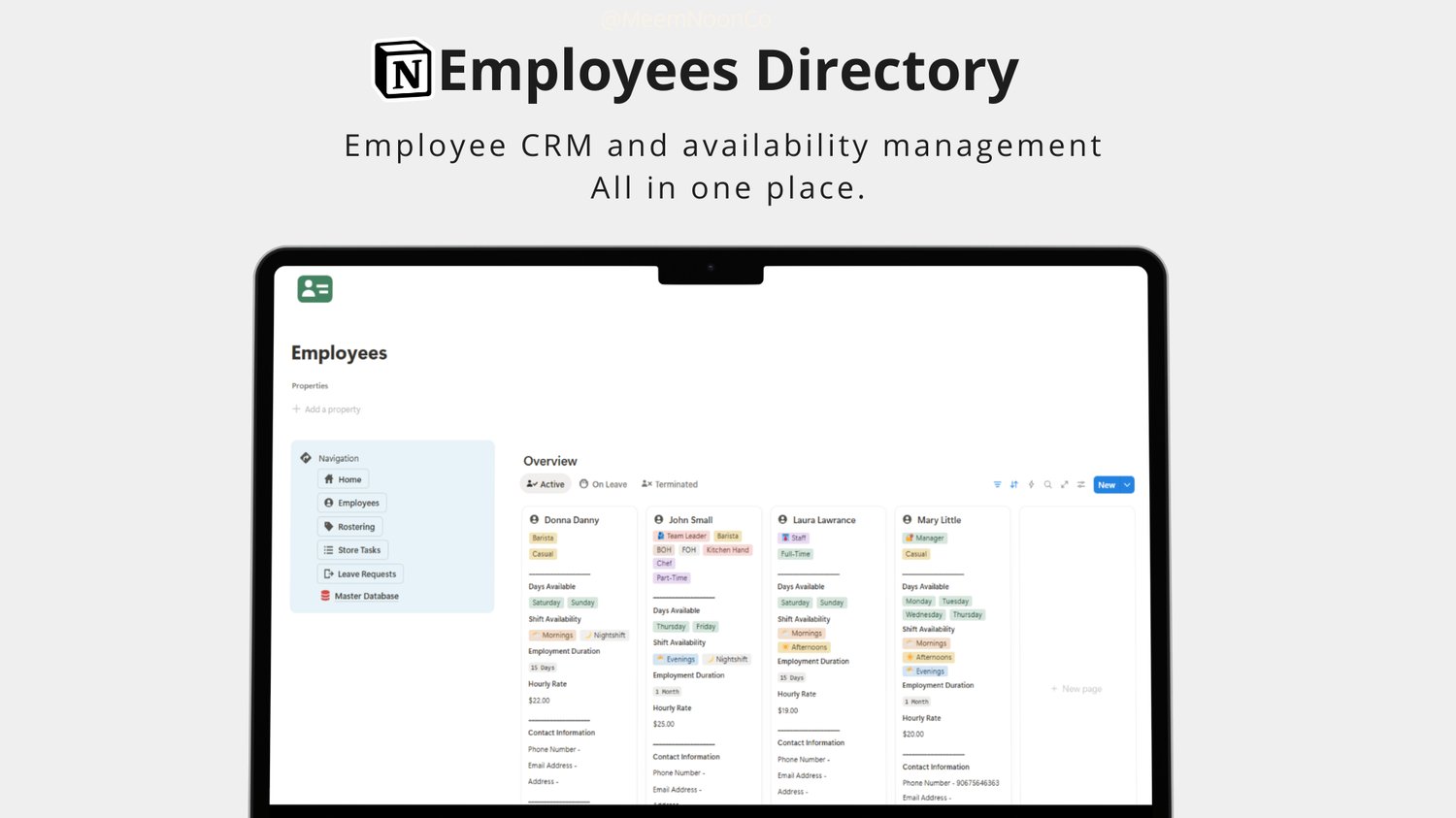Click Donna Danny's Nightshift tag
1456x818 pixels.
[x=605, y=636]
